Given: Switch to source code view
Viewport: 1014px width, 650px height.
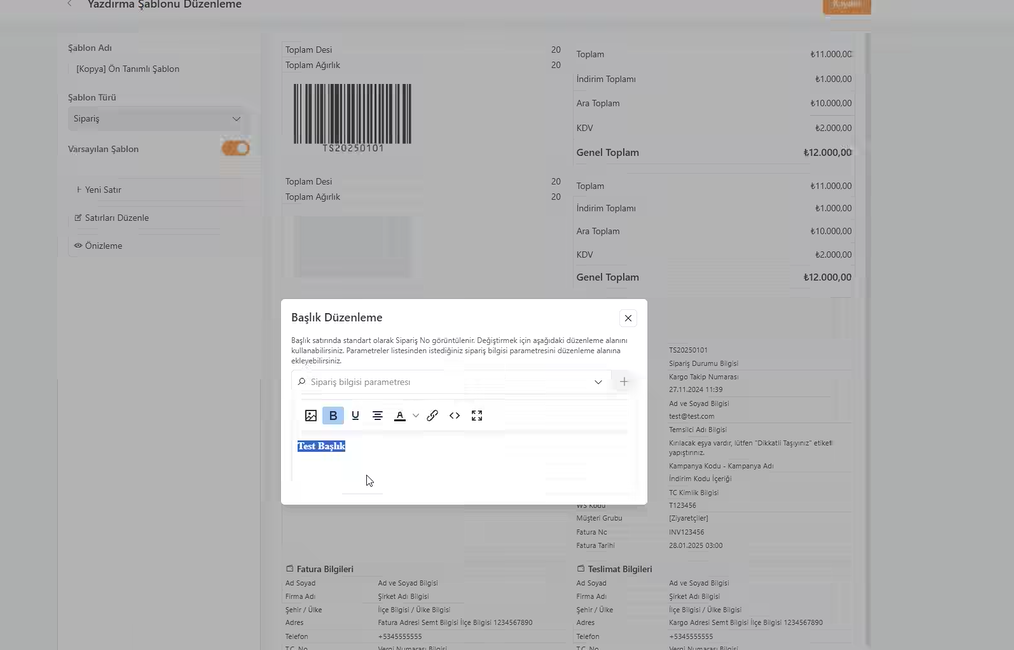Looking at the screenshot, I should pyautogui.click(x=455, y=415).
